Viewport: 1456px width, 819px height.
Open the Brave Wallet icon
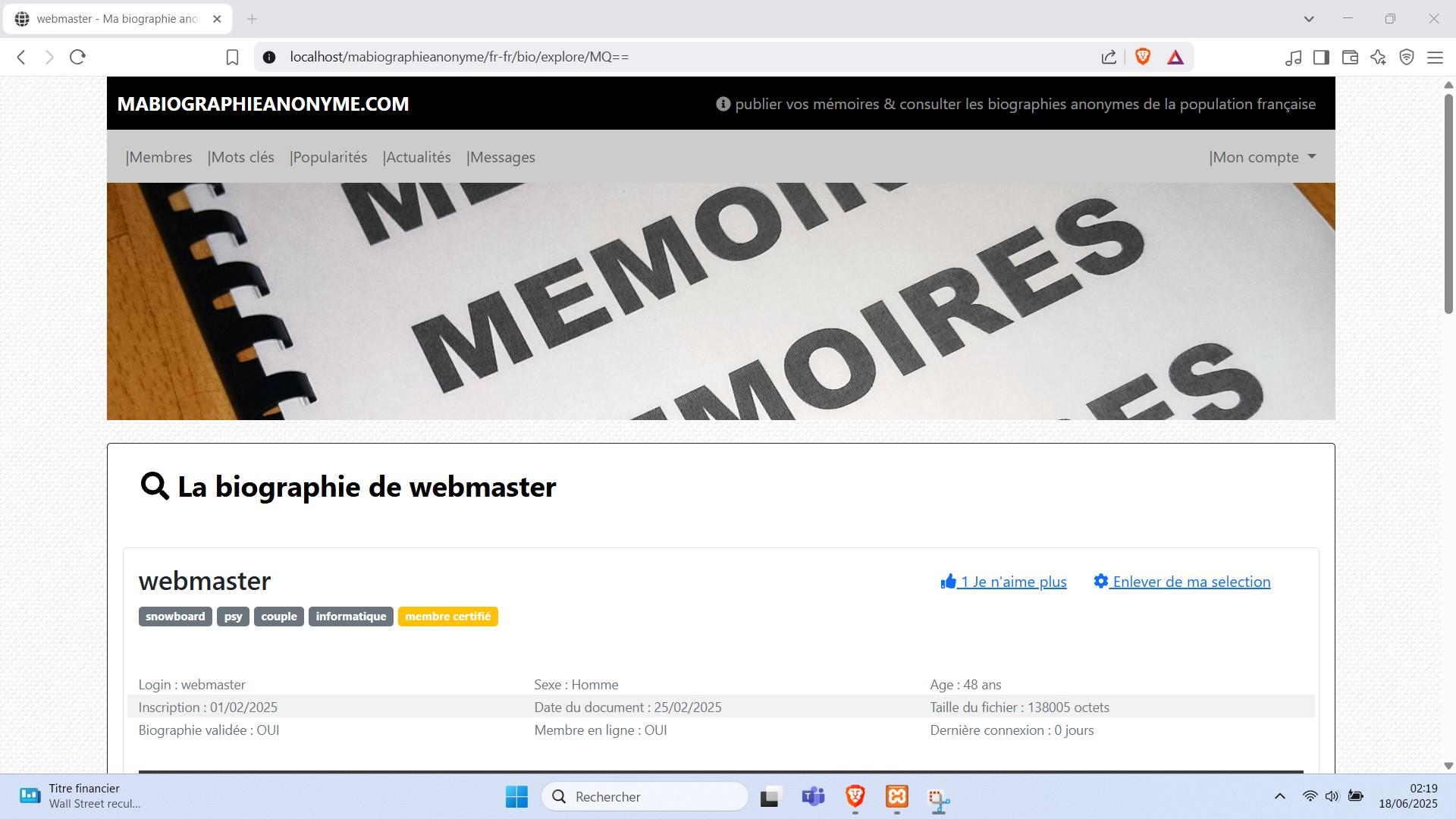[1350, 57]
